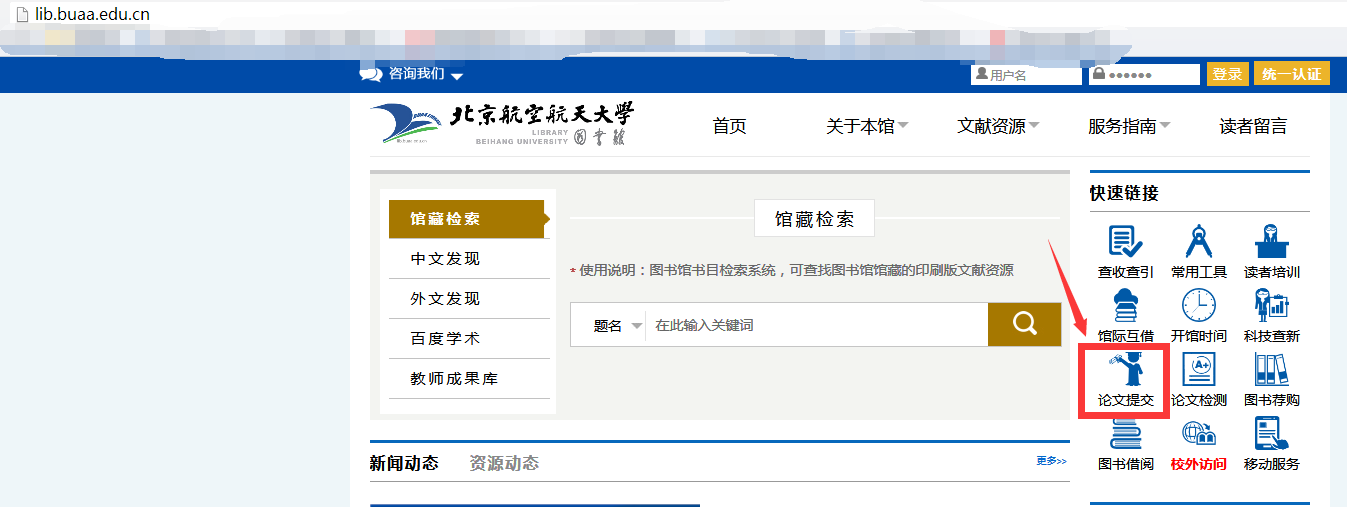The image size is (1347, 507).
Task: Select the 馆际互借 icon
Action: [x=1125, y=306]
